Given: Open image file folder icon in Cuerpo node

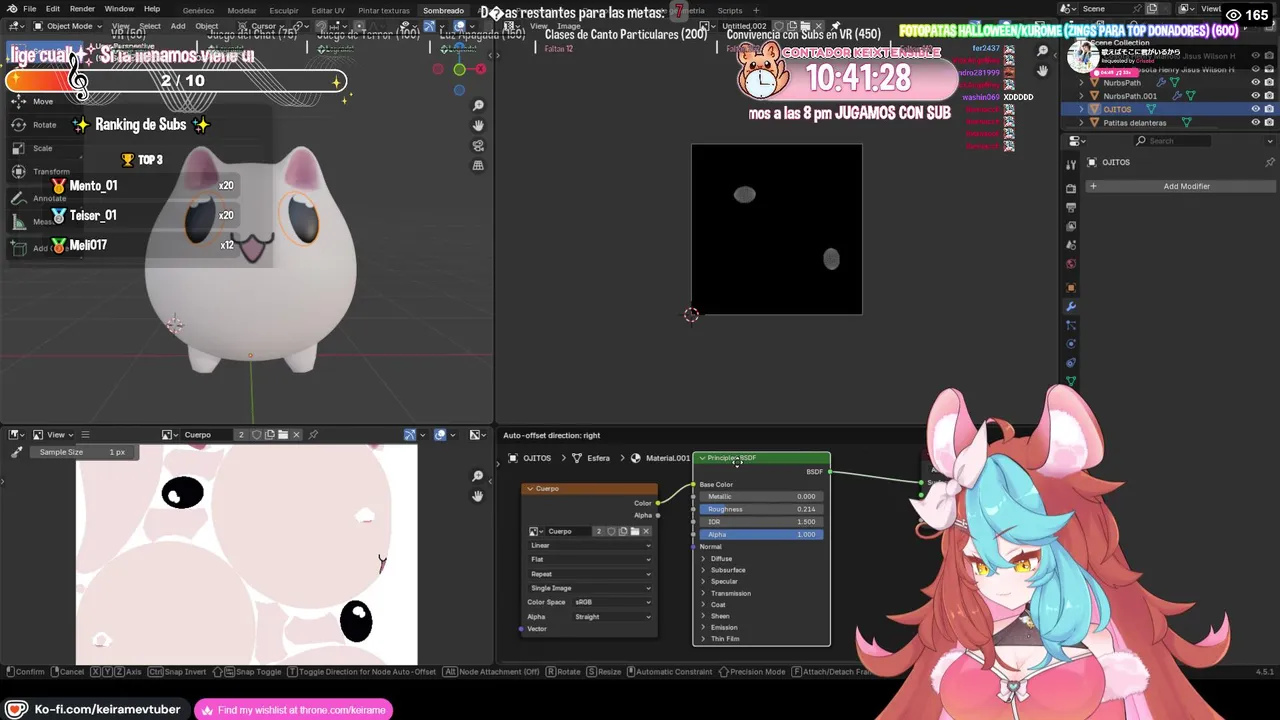Looking at the screenshot, I should 634,531.
